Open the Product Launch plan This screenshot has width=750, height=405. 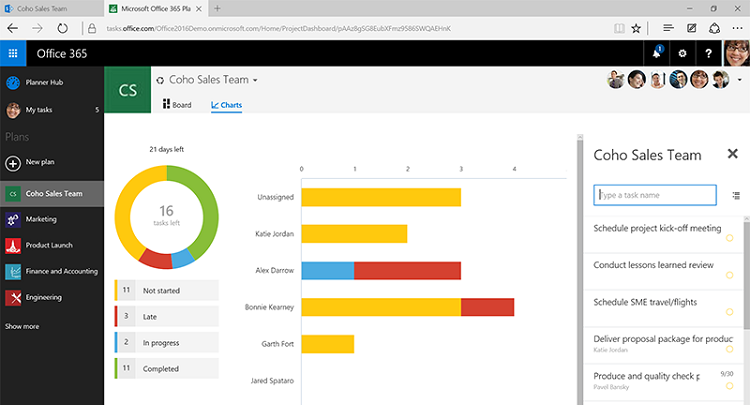tap(52, 245)
